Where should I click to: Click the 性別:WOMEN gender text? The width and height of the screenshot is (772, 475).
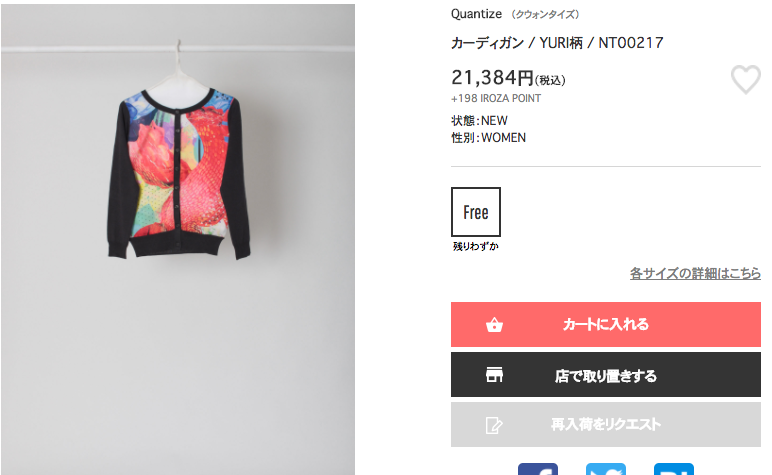[x=488, y=138]
